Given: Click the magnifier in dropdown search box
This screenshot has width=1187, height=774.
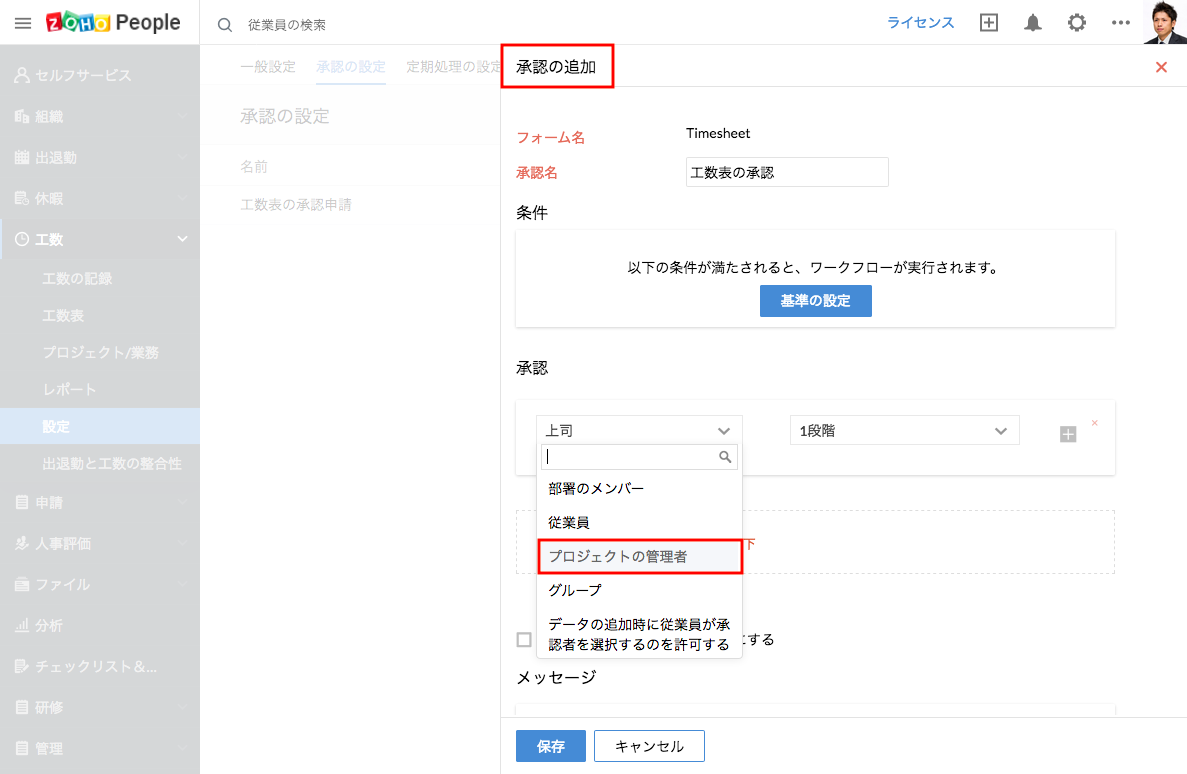Looking at the screenshot, I should point(724,457).
